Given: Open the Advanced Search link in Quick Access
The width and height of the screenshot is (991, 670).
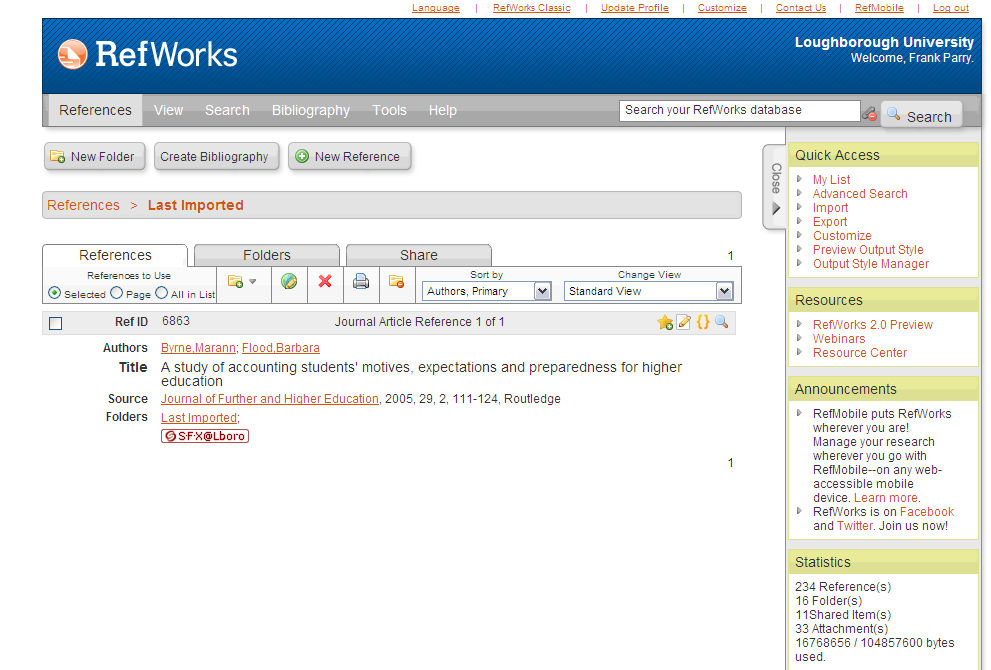Looking at the screenshot, I should click(x=860, y=194).
